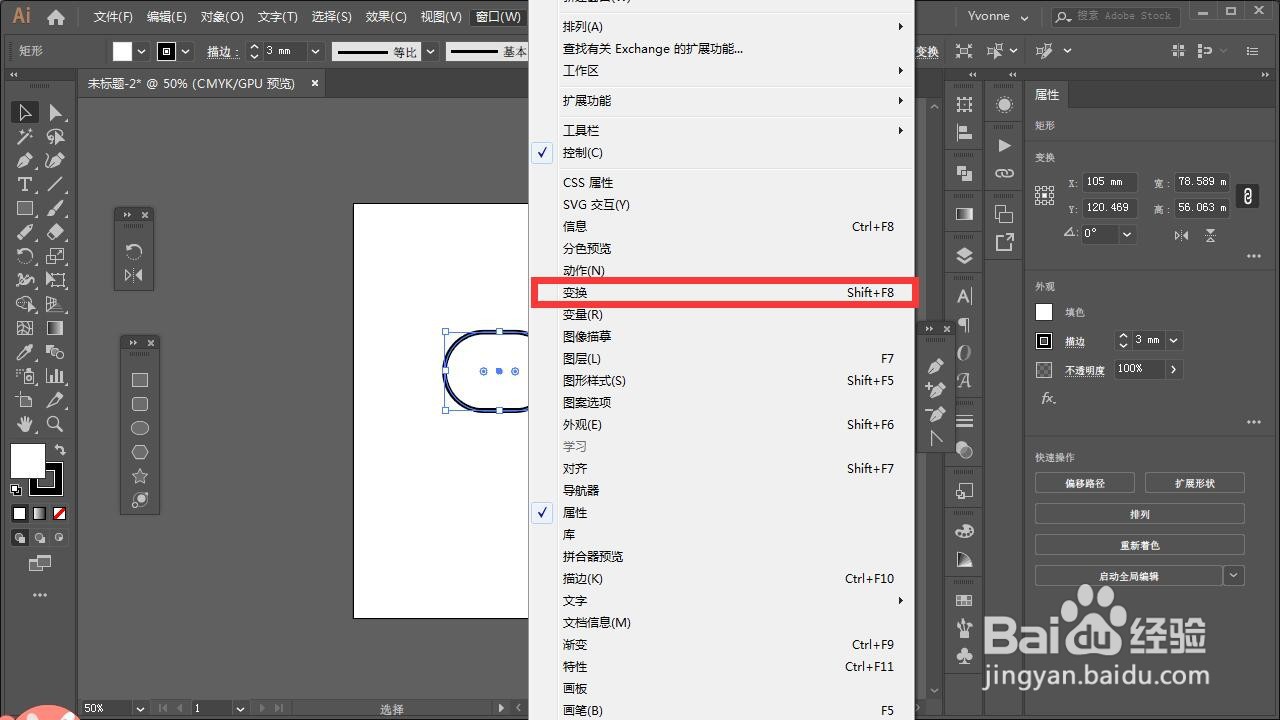Click the 重新着色 button
Screen dimensions: 1280x720
pos(1139,545)
